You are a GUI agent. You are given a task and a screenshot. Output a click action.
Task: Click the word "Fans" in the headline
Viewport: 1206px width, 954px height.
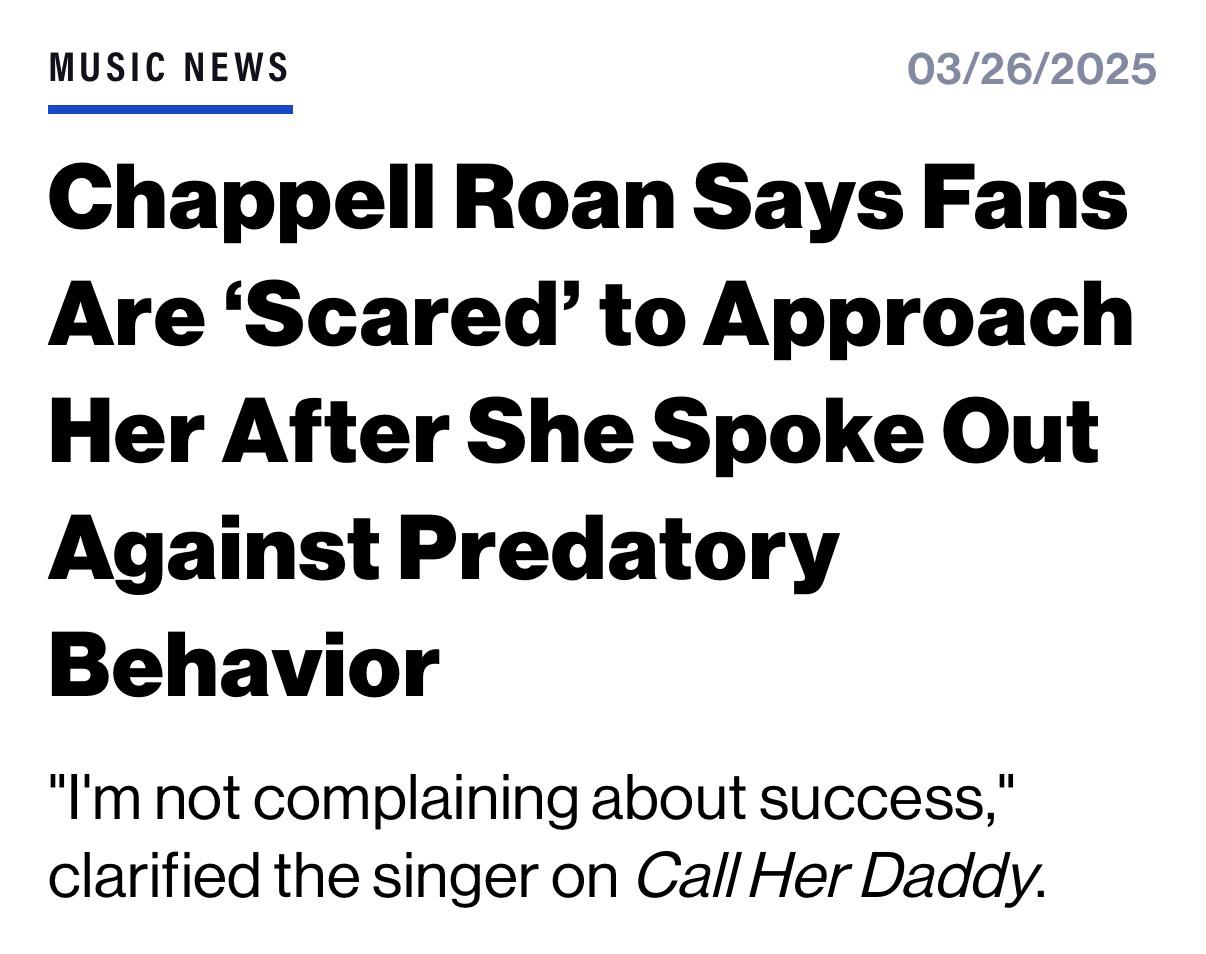point(1025,199)
